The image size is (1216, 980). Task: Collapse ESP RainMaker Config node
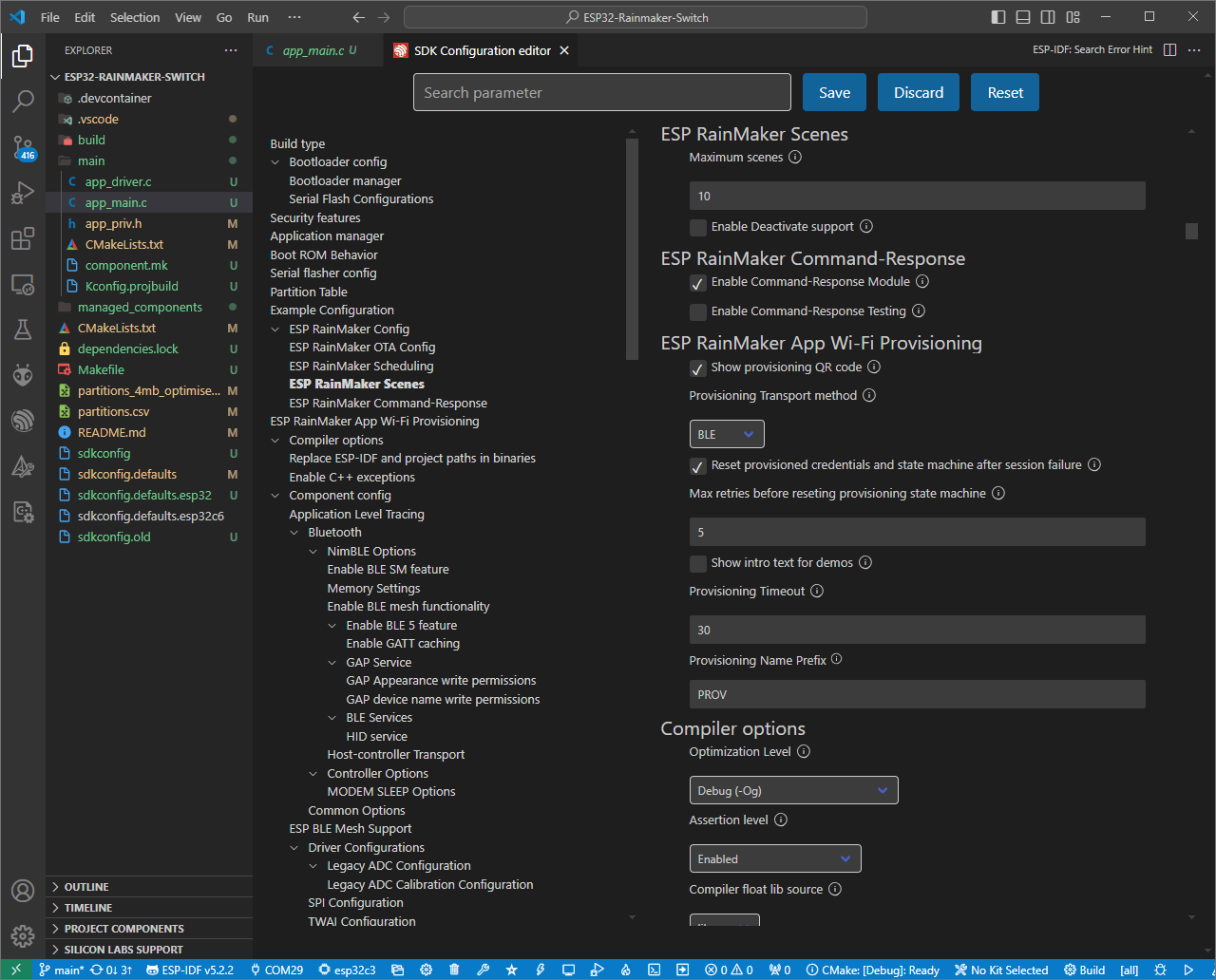(x=275, y=329)
